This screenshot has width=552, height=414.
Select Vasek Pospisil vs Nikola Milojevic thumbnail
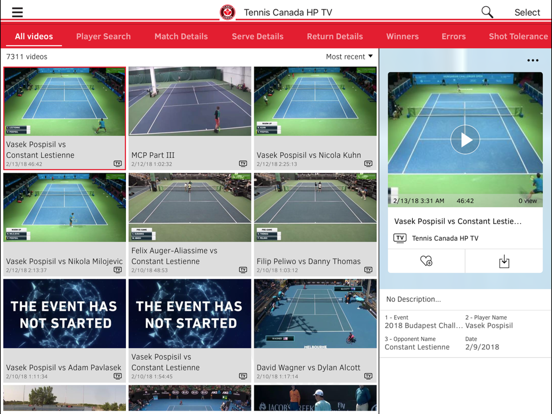[64, 207]
